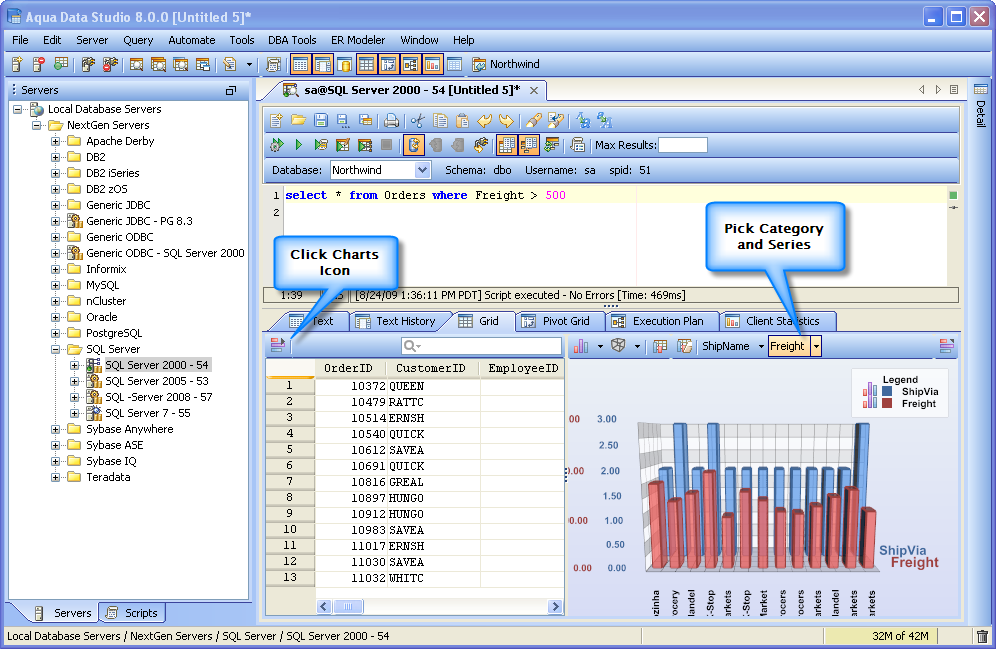
Task: Click the gray Stop execution icon
Action: 386,145
